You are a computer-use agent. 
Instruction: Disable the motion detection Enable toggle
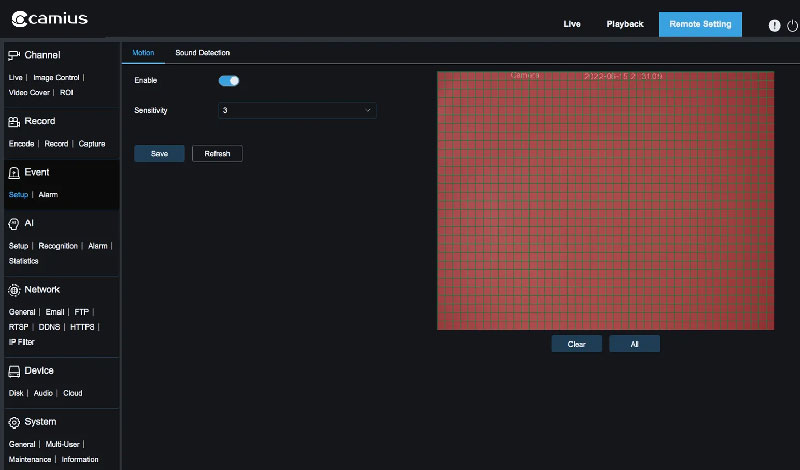coord(229,80)
